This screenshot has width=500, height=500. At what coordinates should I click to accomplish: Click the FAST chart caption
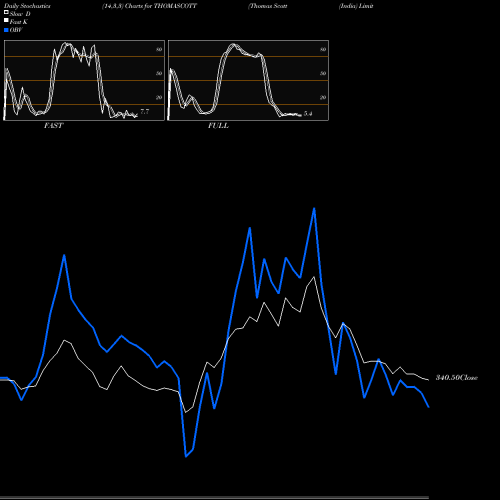coord(53,126)
